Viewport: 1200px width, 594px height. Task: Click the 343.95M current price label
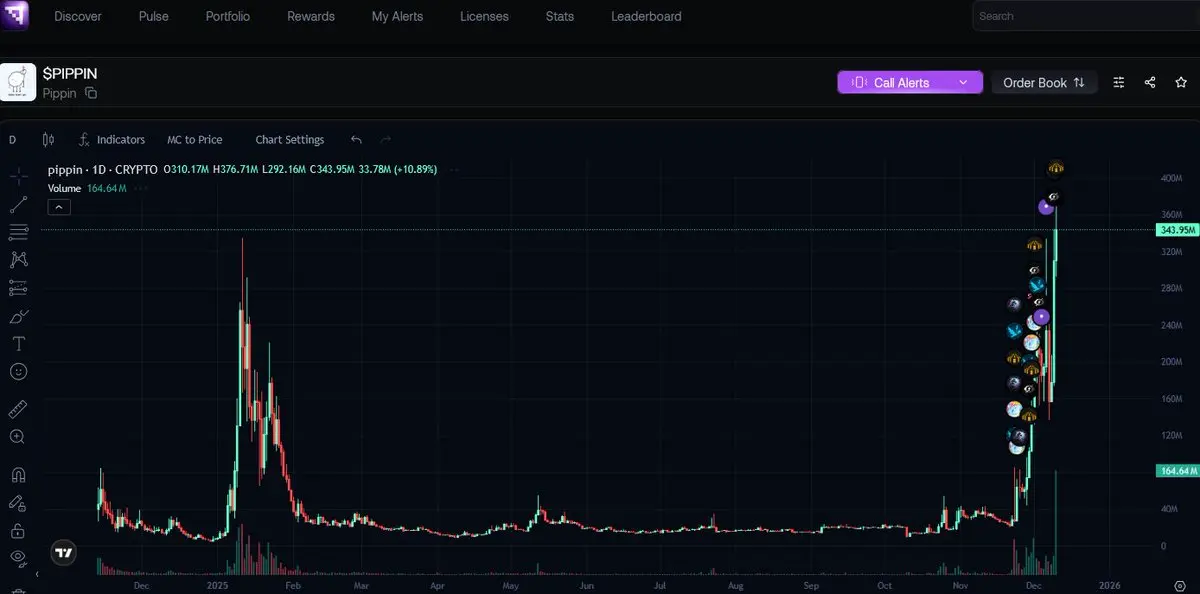(x=1177, y=230)
